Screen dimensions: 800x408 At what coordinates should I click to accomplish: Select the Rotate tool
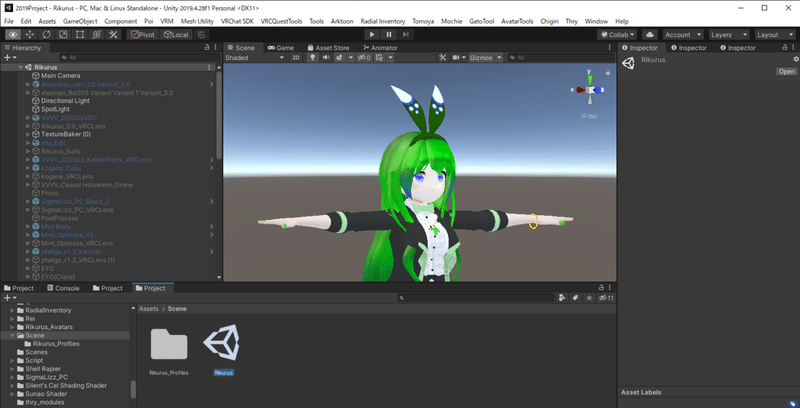46,35
